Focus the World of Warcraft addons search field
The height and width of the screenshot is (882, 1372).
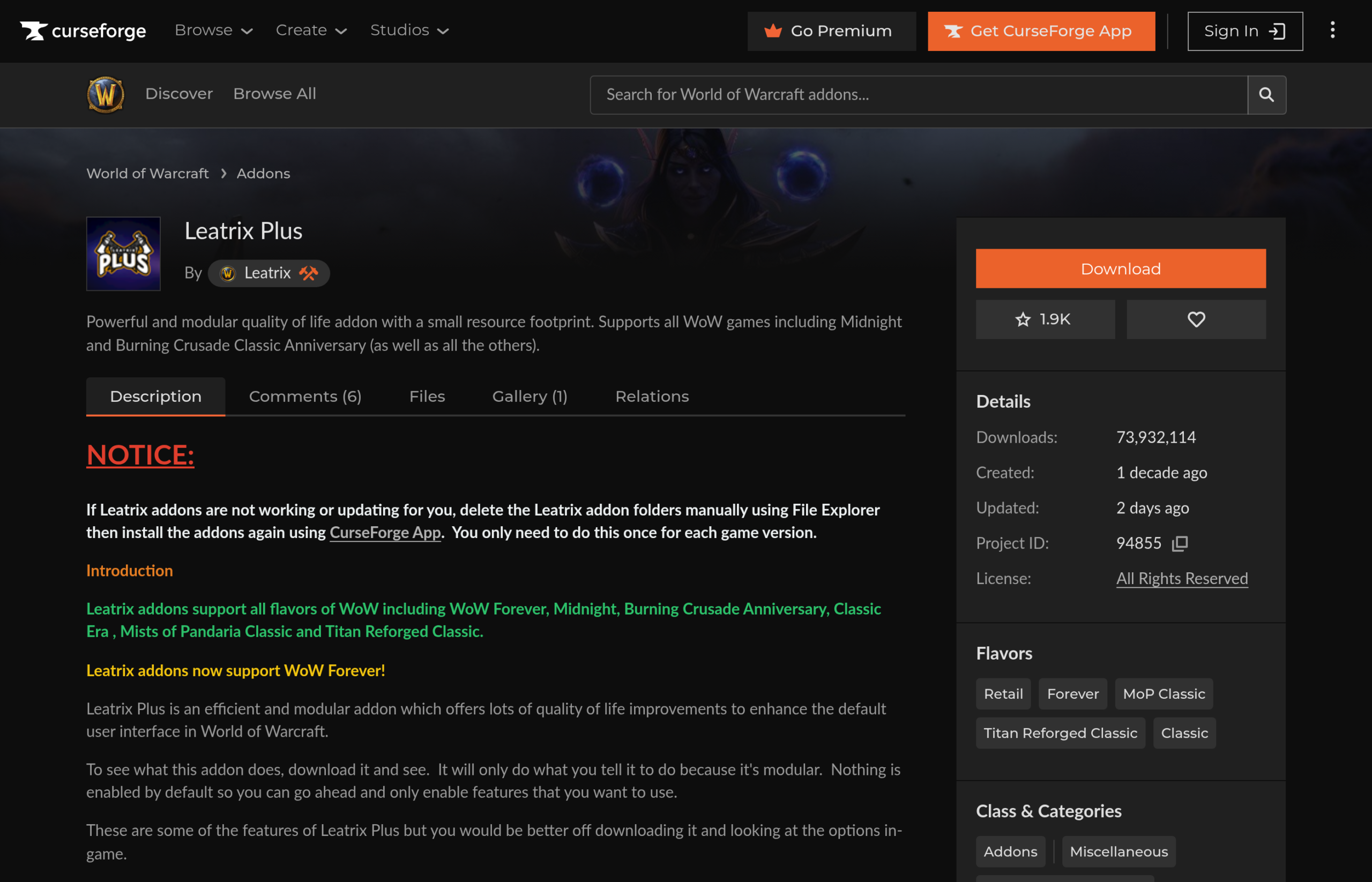(x=919, y=94)
